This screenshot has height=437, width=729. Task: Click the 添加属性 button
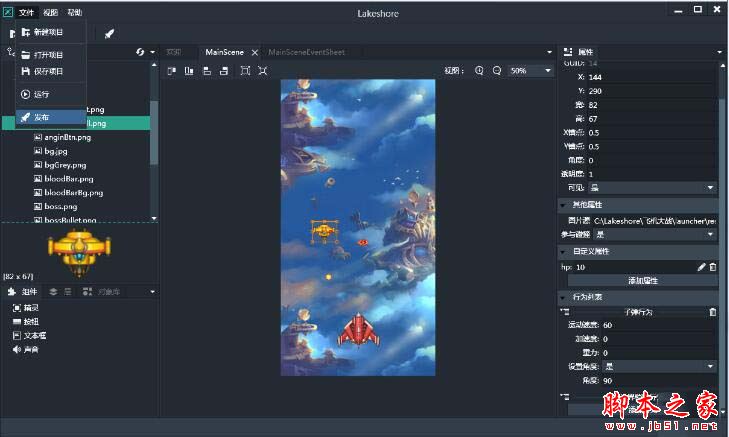tap(643, 280)
